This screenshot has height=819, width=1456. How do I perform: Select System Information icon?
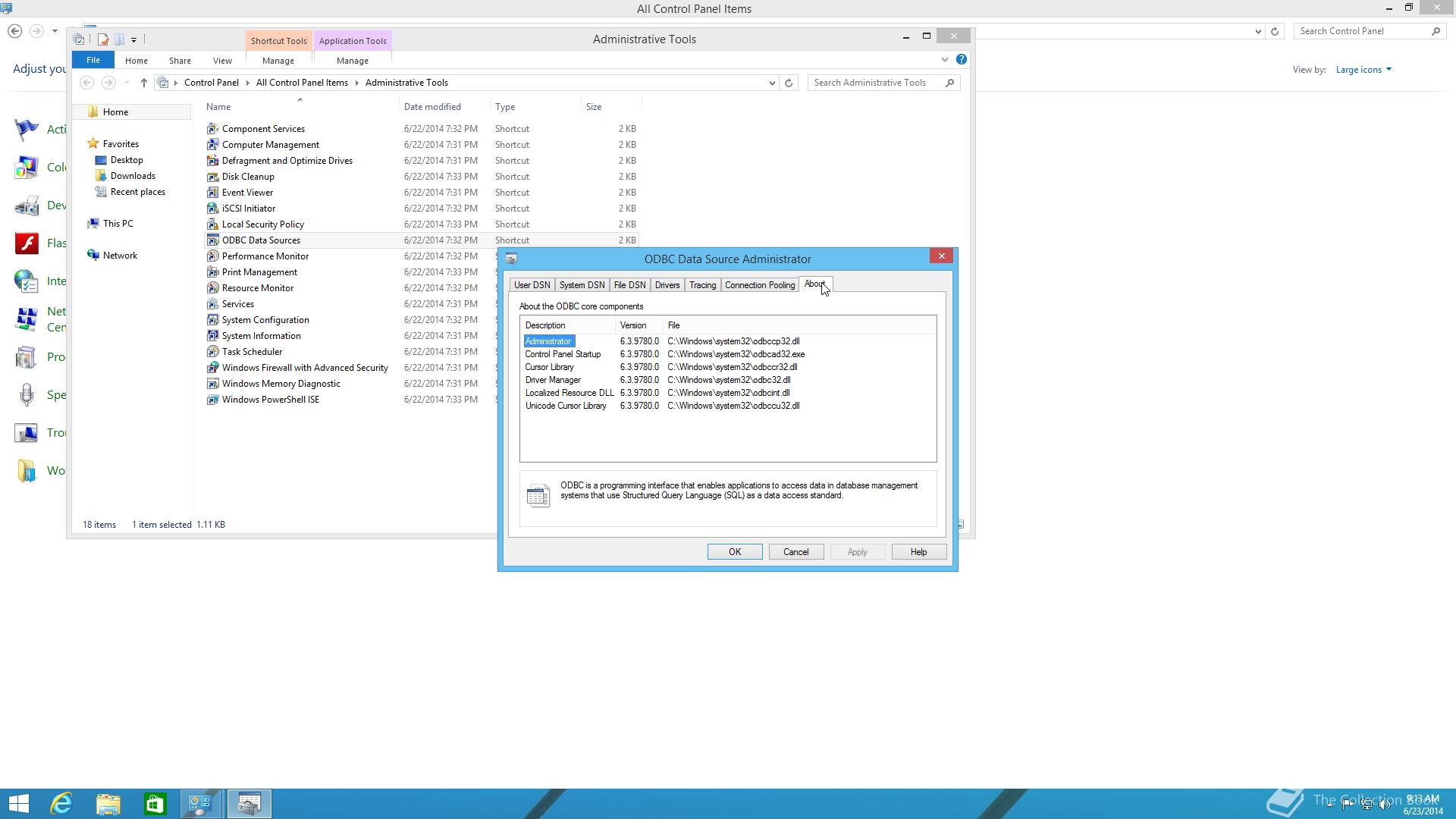pos(213,336)
